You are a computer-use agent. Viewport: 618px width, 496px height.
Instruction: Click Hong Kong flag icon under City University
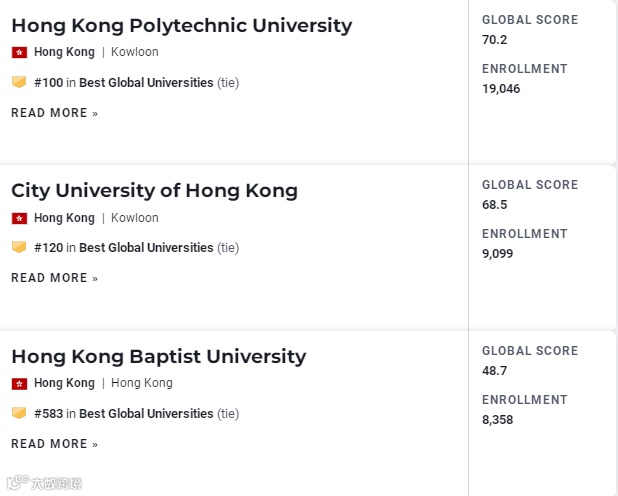pyautogui.click(x=19, y=218)
